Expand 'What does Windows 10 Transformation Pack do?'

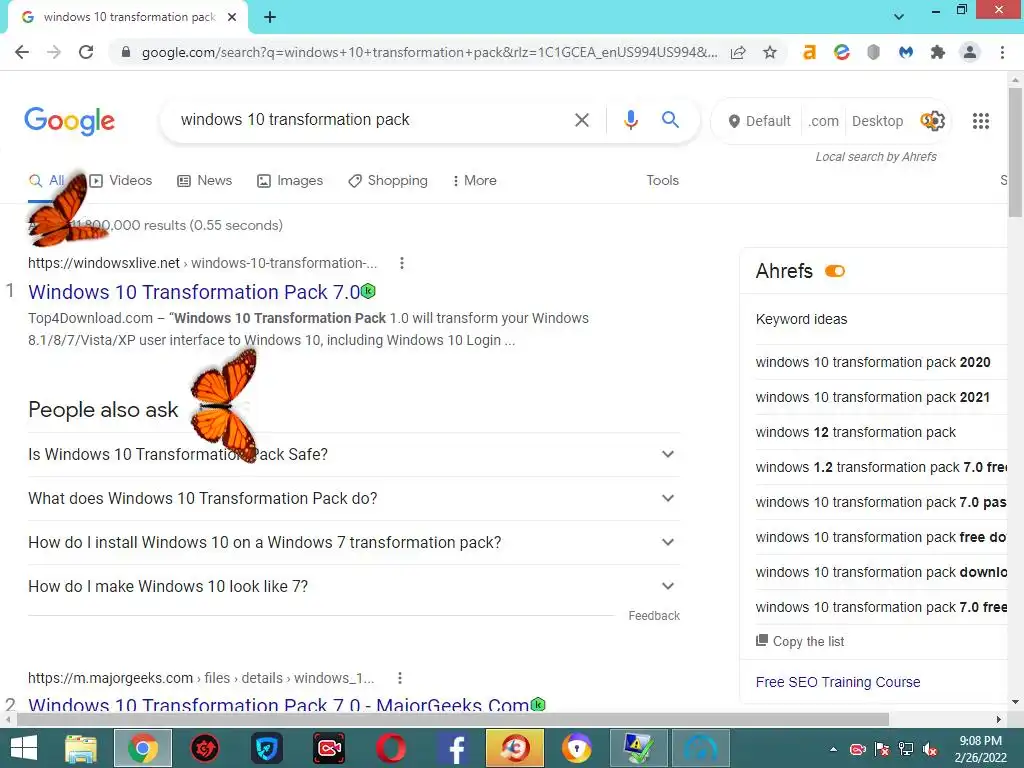(x=354, y=498)
